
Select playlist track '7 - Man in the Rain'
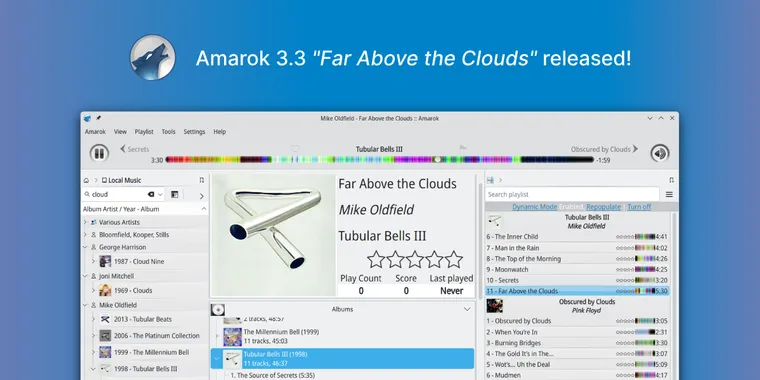(577, 248)
